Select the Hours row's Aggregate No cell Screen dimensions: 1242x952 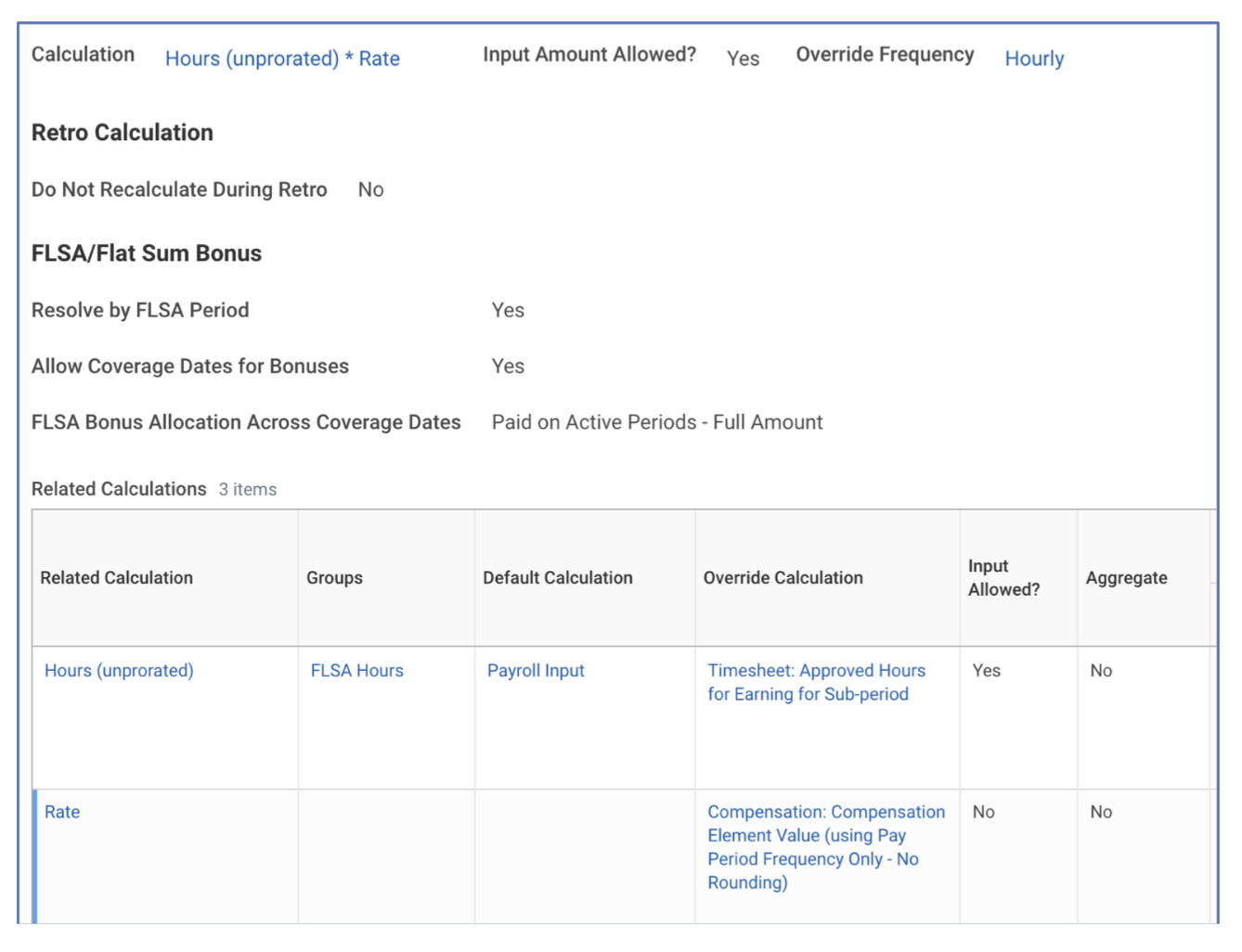click(x=1101, y=670)
